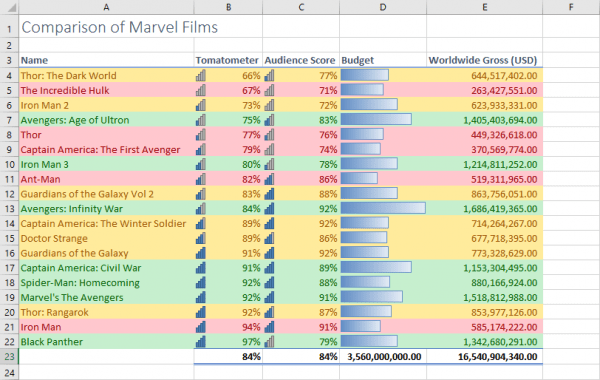Select the total budget 3,560,000,000.00 cell
This screenshot has height=380, width=600.
point(383,357)
